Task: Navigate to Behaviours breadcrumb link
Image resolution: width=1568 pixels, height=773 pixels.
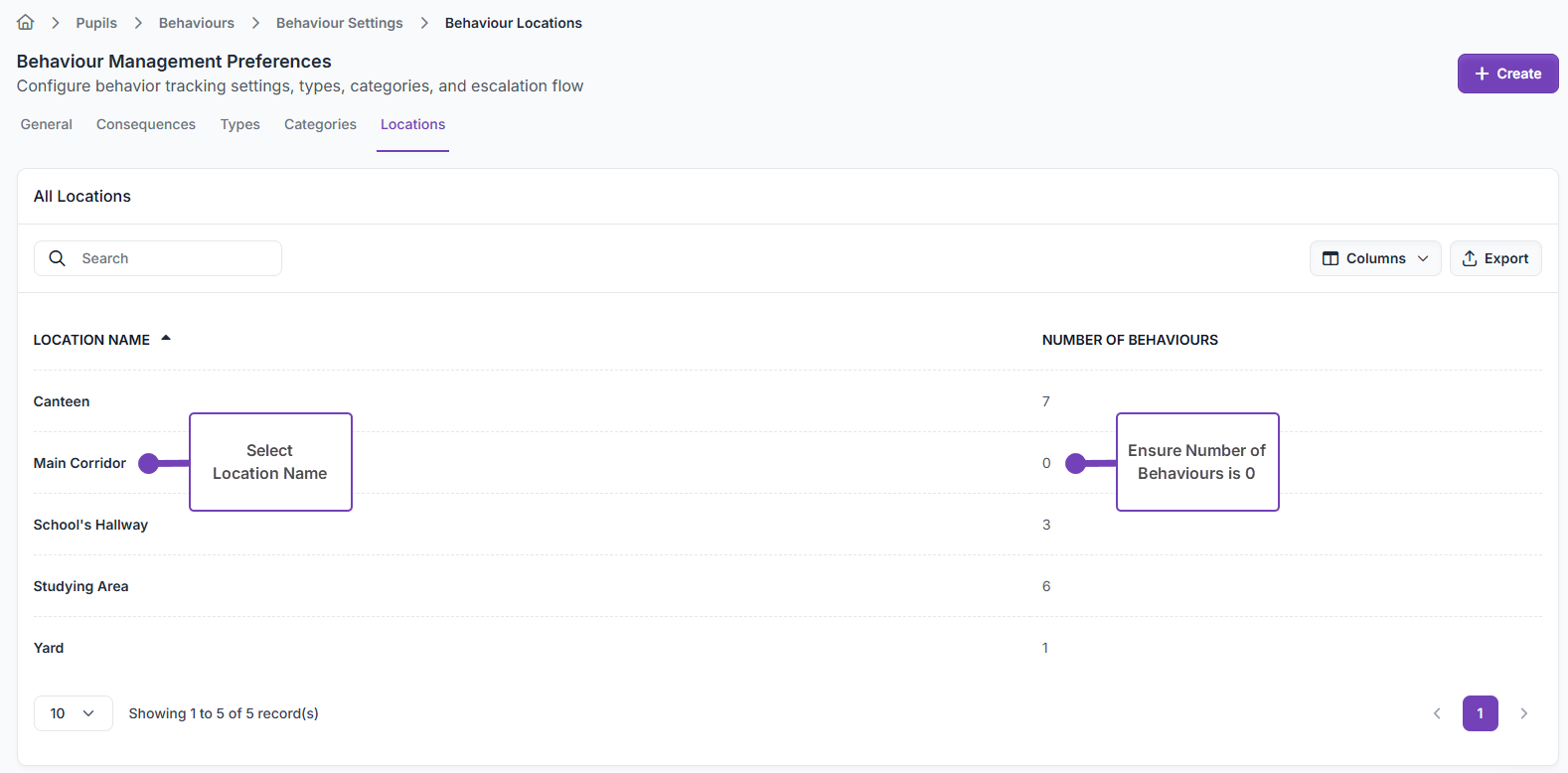Action: pyautogui.click(x=197, y=23)
